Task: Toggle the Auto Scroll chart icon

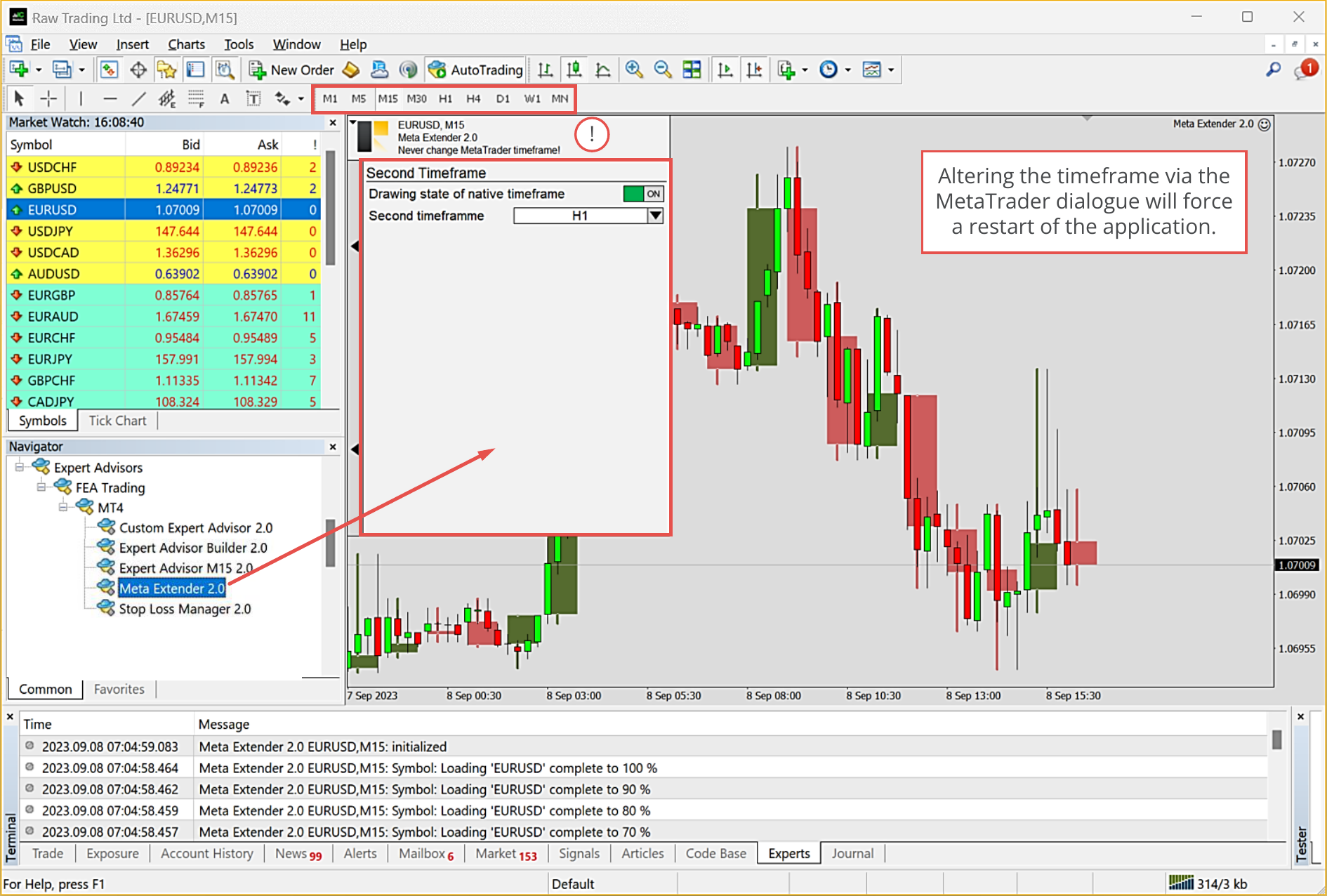Action: click(725, 70)
